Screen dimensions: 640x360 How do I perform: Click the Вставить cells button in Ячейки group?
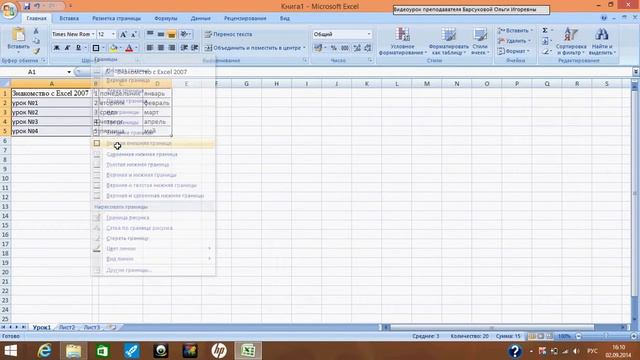coord(515,31)
